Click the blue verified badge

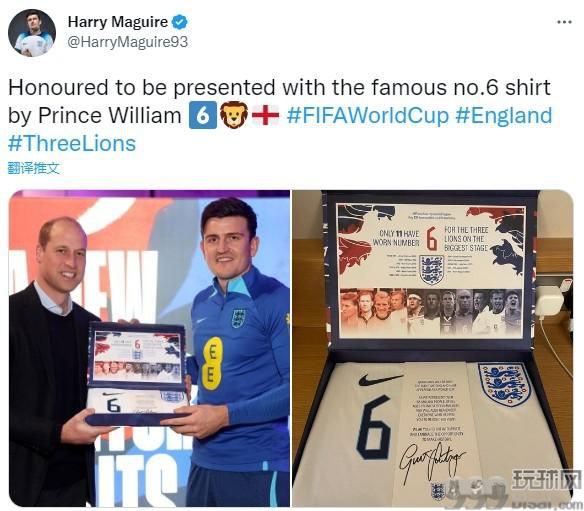180,22
